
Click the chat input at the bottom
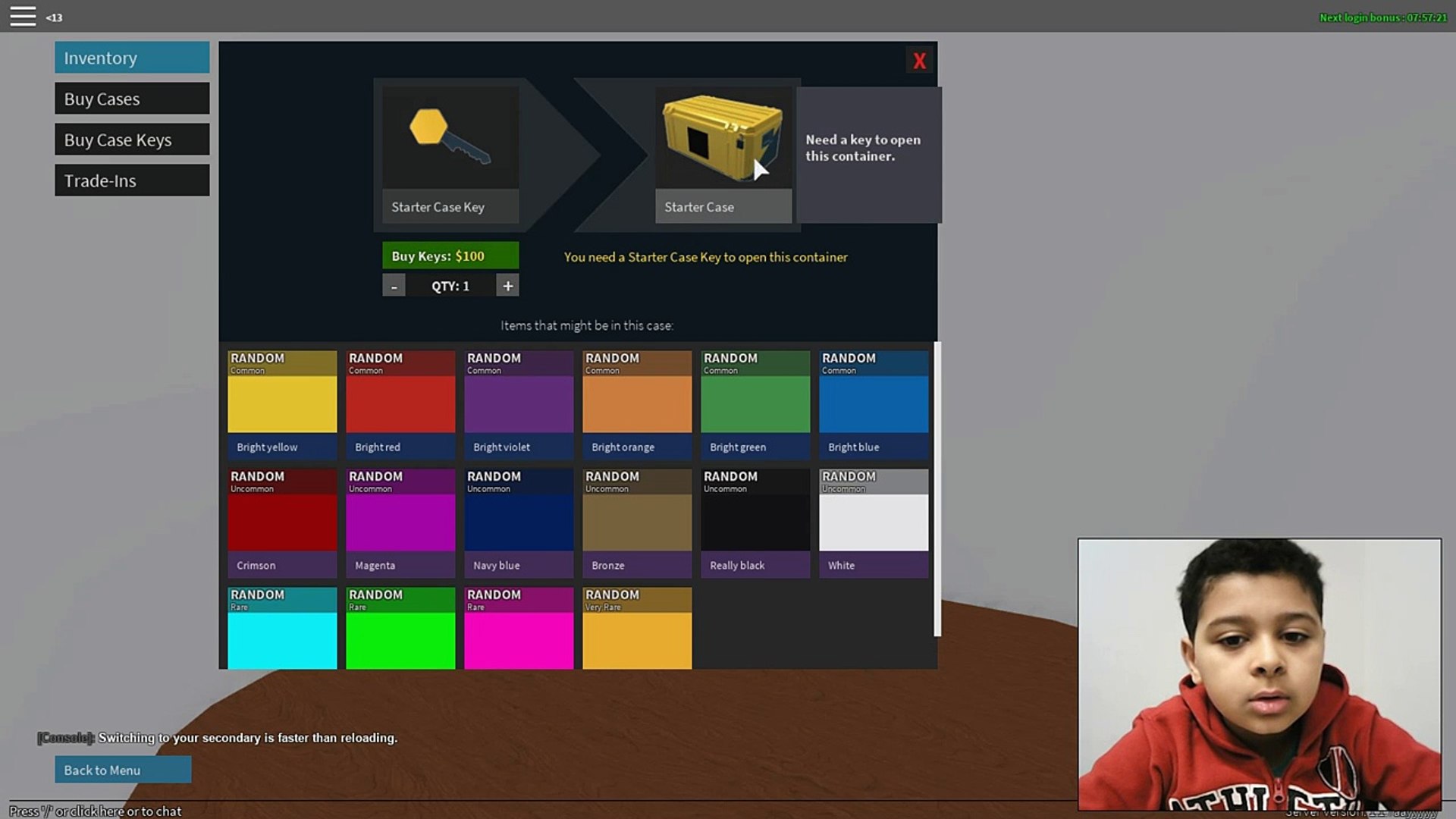tap(91, 811)
